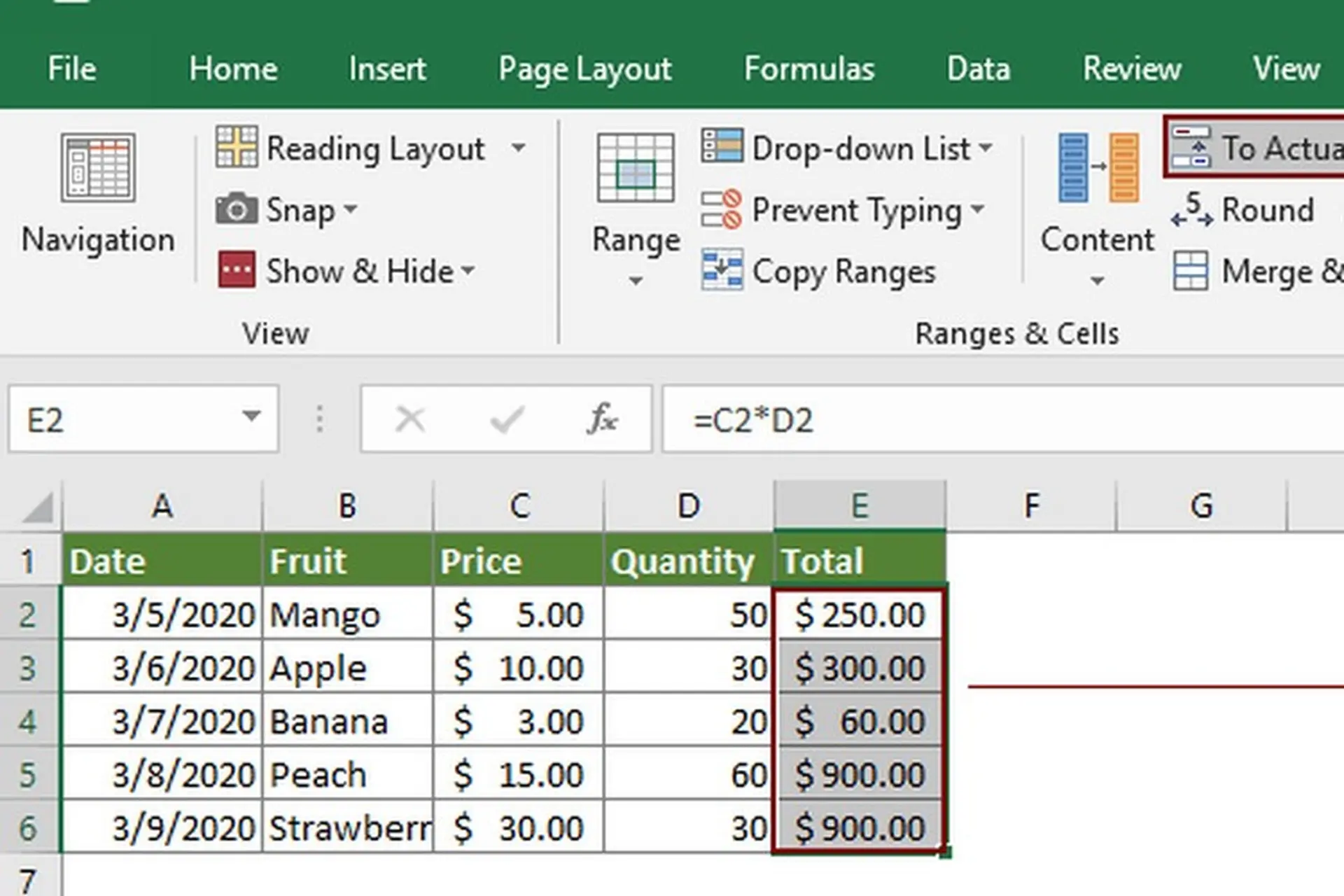Click the Total header cell
This screenshot has height=896, width=1344.
click(860, 560)
